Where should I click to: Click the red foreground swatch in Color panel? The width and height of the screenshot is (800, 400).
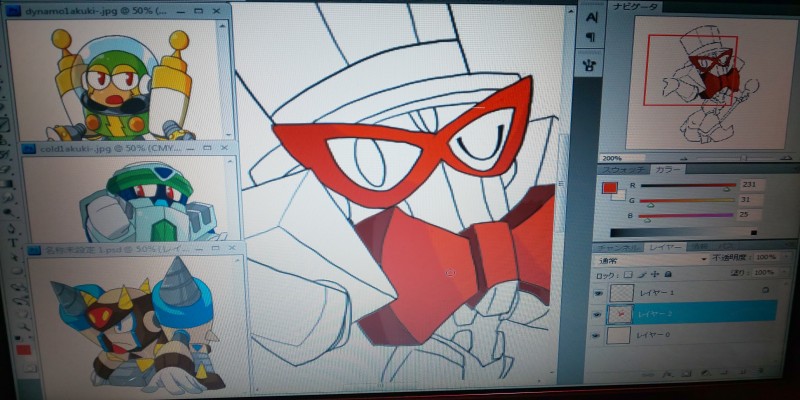(610, 187)
